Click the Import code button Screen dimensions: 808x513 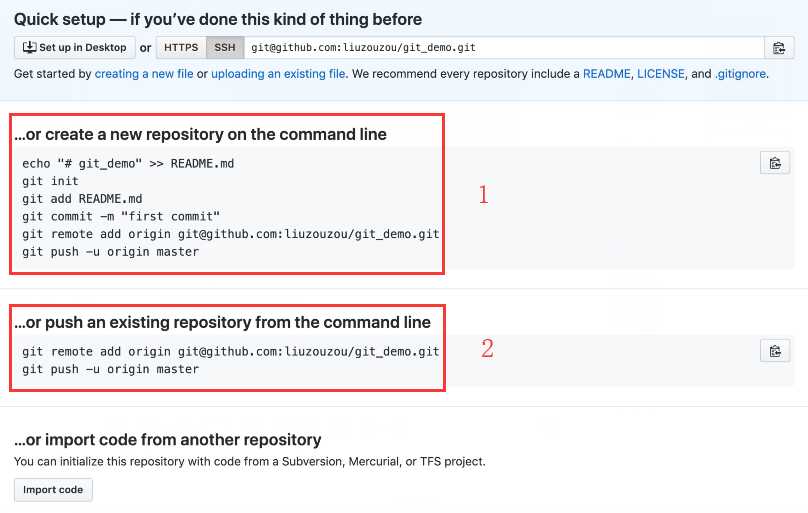(x=53, y=490)
